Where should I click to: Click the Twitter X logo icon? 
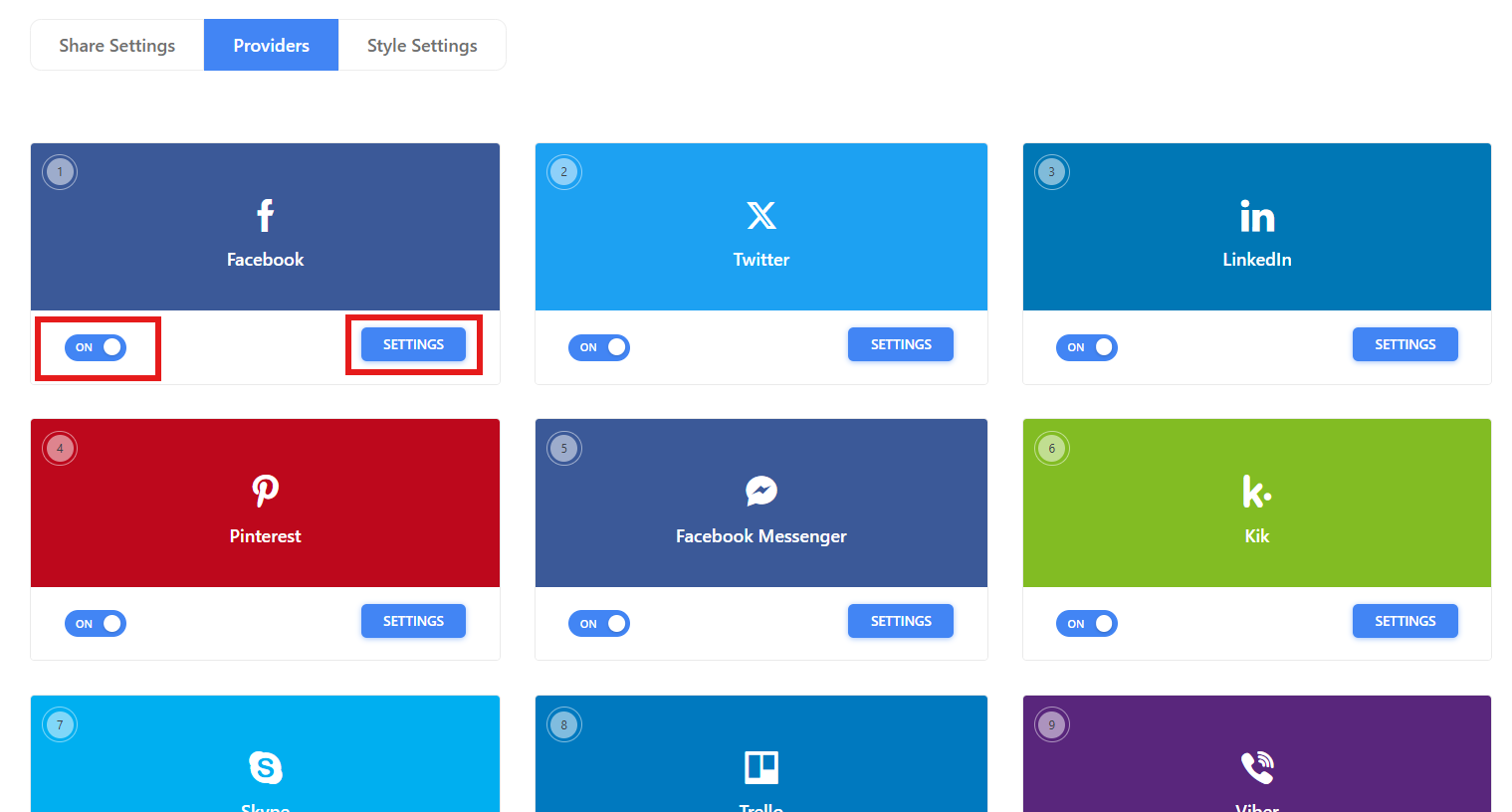point(761,215)
